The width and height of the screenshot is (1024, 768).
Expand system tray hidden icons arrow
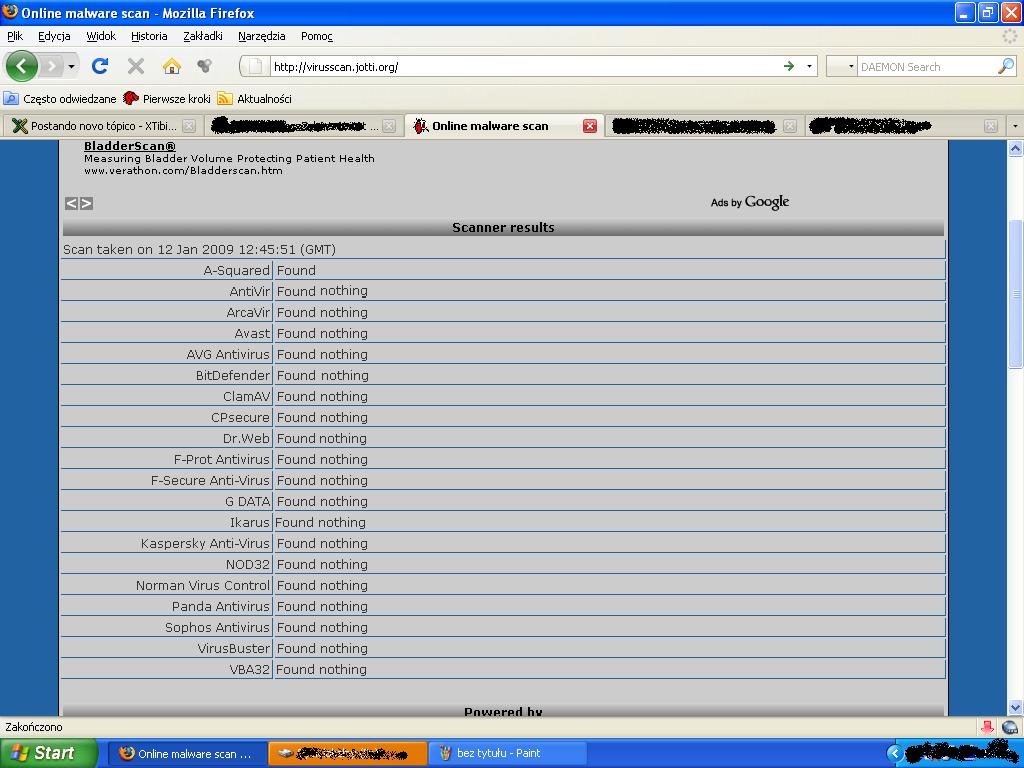[894, 754]
